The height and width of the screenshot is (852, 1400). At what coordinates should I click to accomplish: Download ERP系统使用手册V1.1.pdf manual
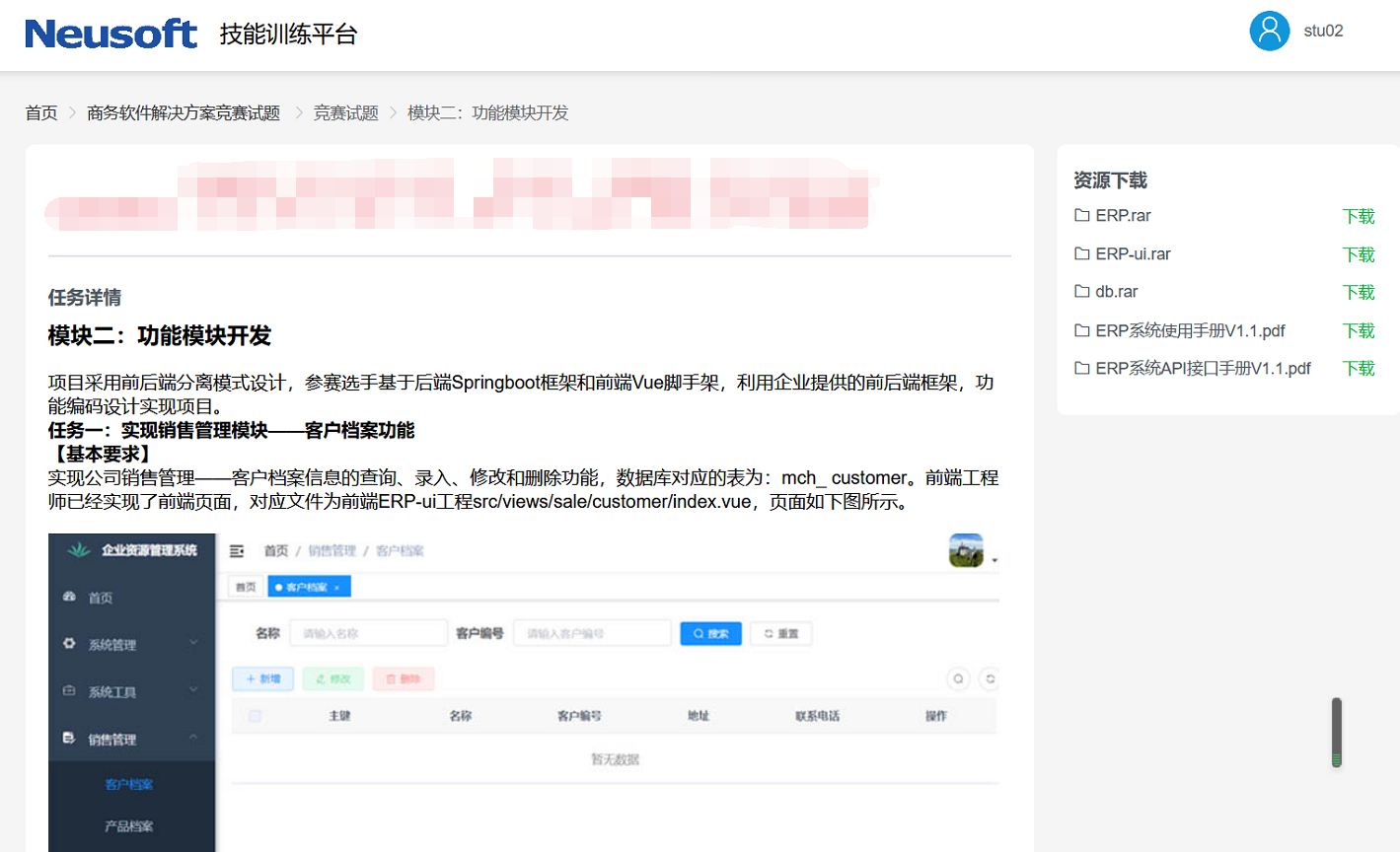(x=1358, y=330)
